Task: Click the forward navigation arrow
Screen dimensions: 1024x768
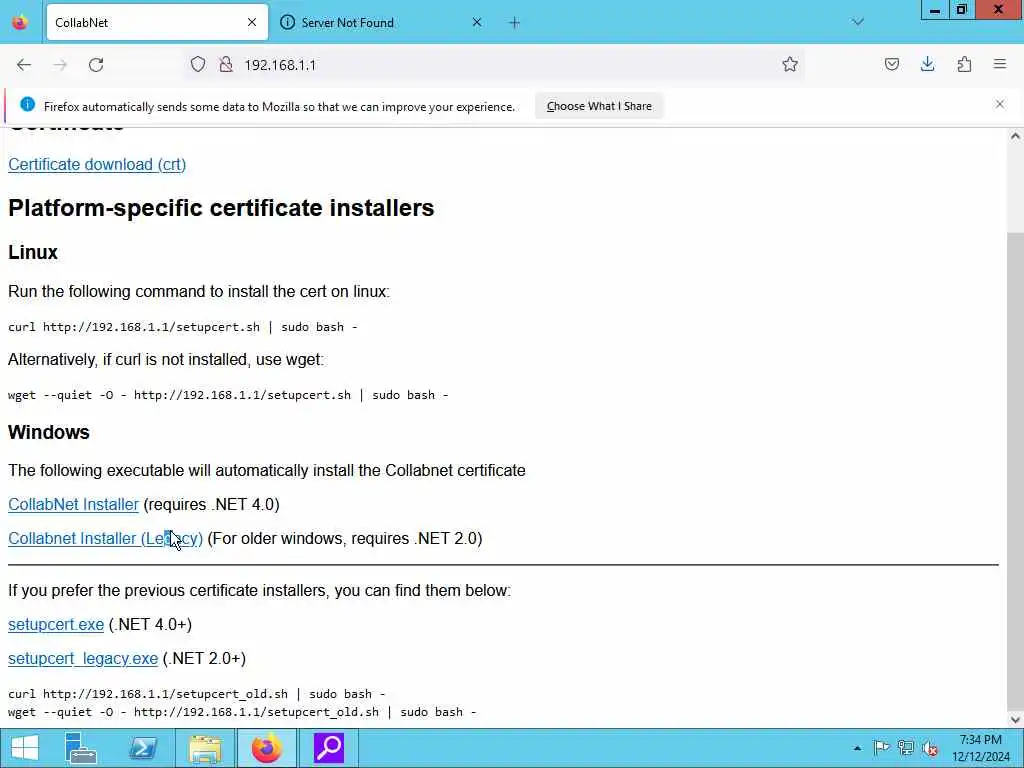Action: point(60,65)
